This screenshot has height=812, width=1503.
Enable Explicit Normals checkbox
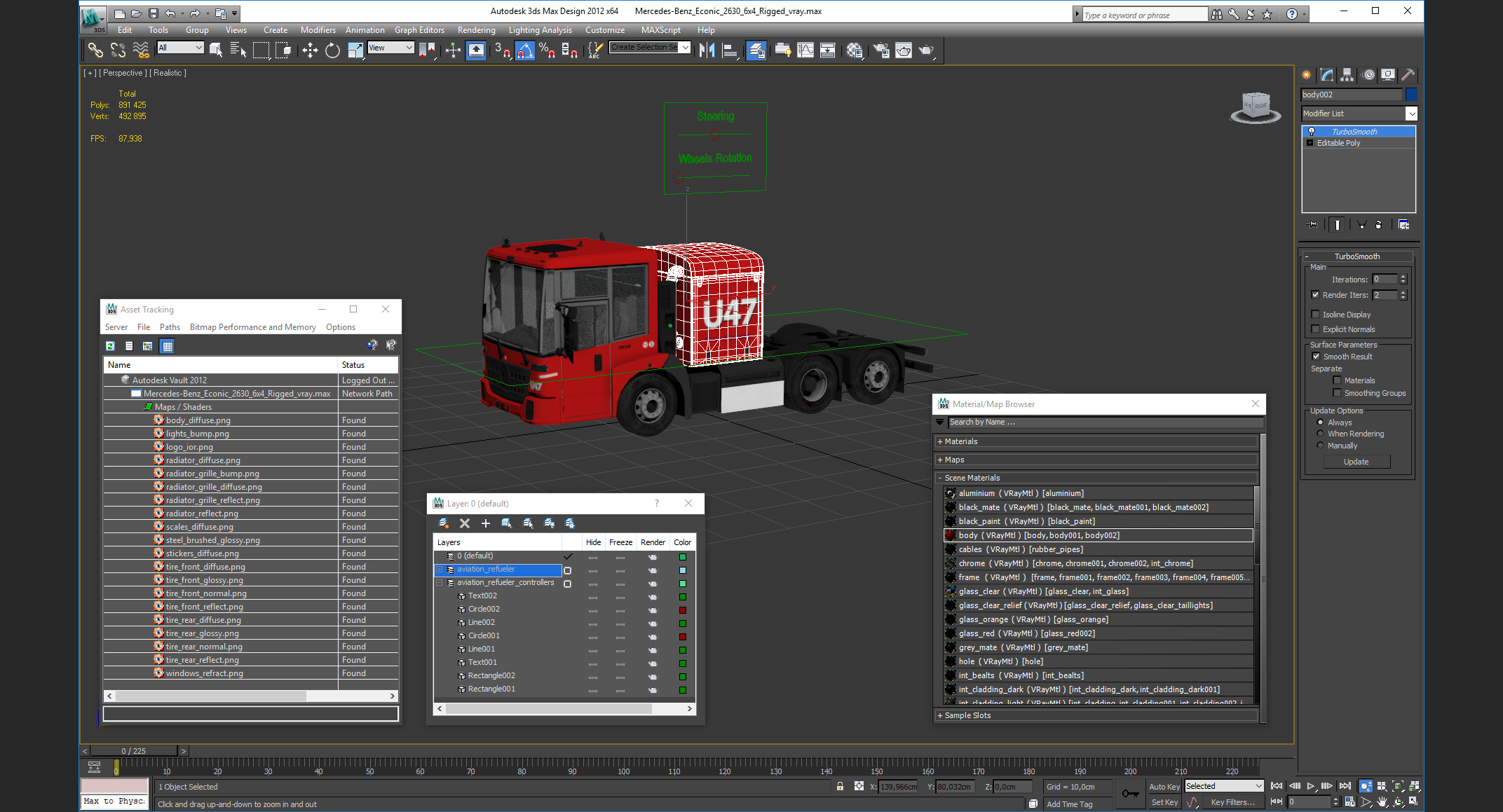(1316, 329)
